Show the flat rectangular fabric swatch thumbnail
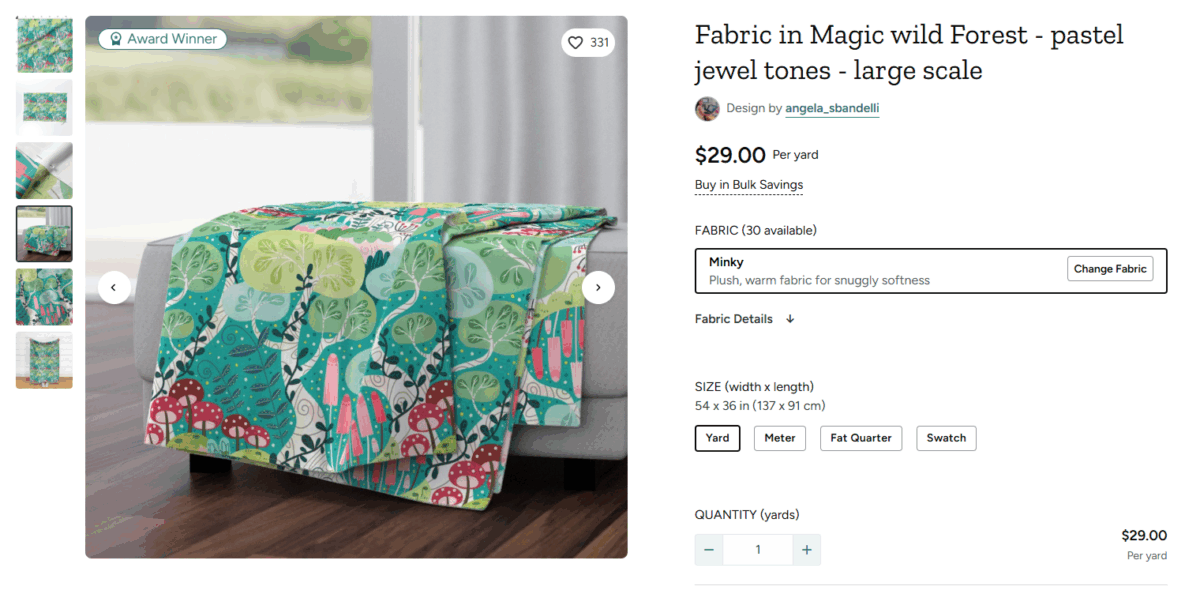 [44, 107]
